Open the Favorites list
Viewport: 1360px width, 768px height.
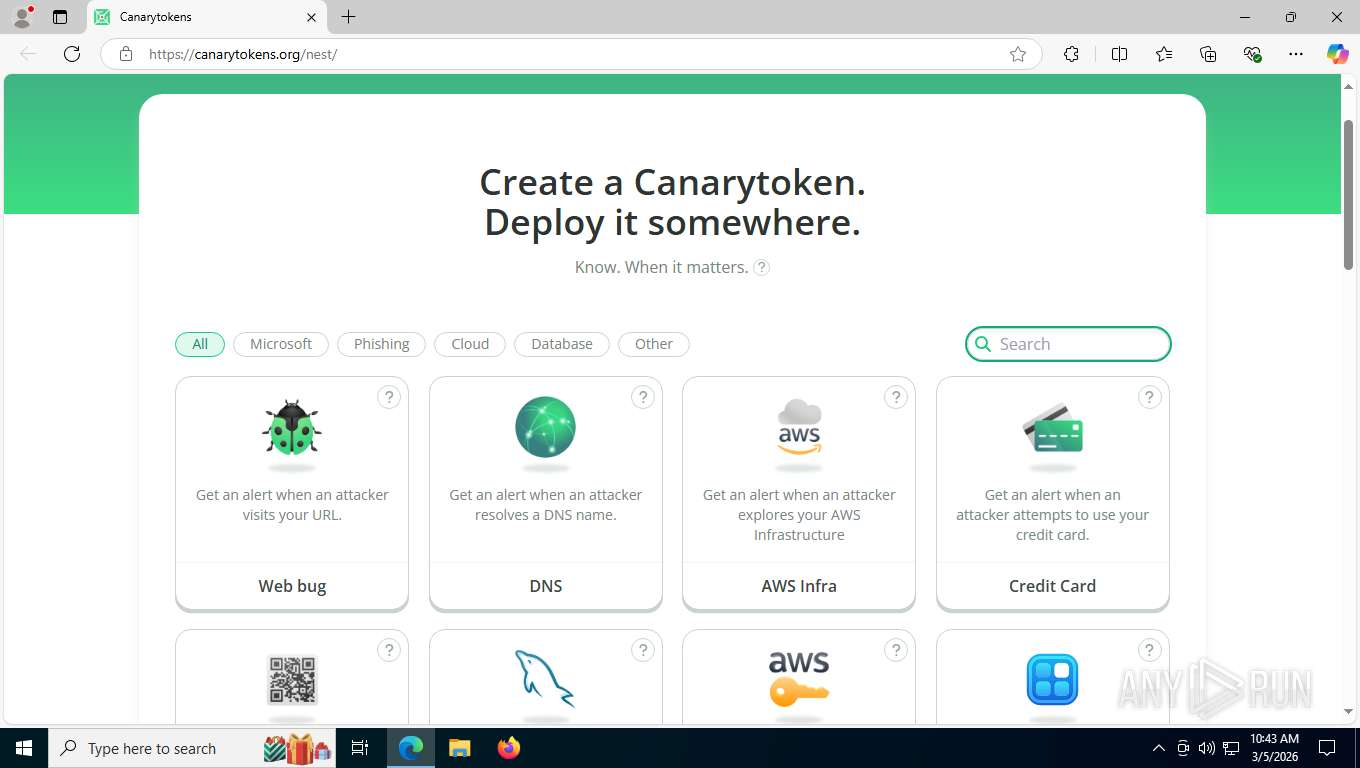point(1164,54)
